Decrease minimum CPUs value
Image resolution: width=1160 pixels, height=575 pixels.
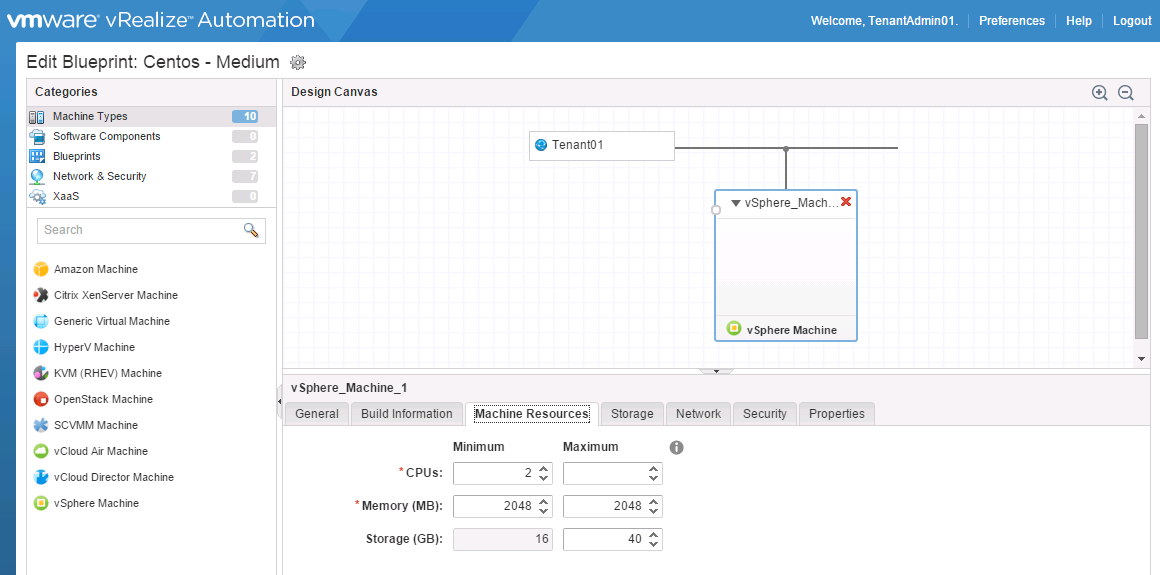click(x=544, y=478)
